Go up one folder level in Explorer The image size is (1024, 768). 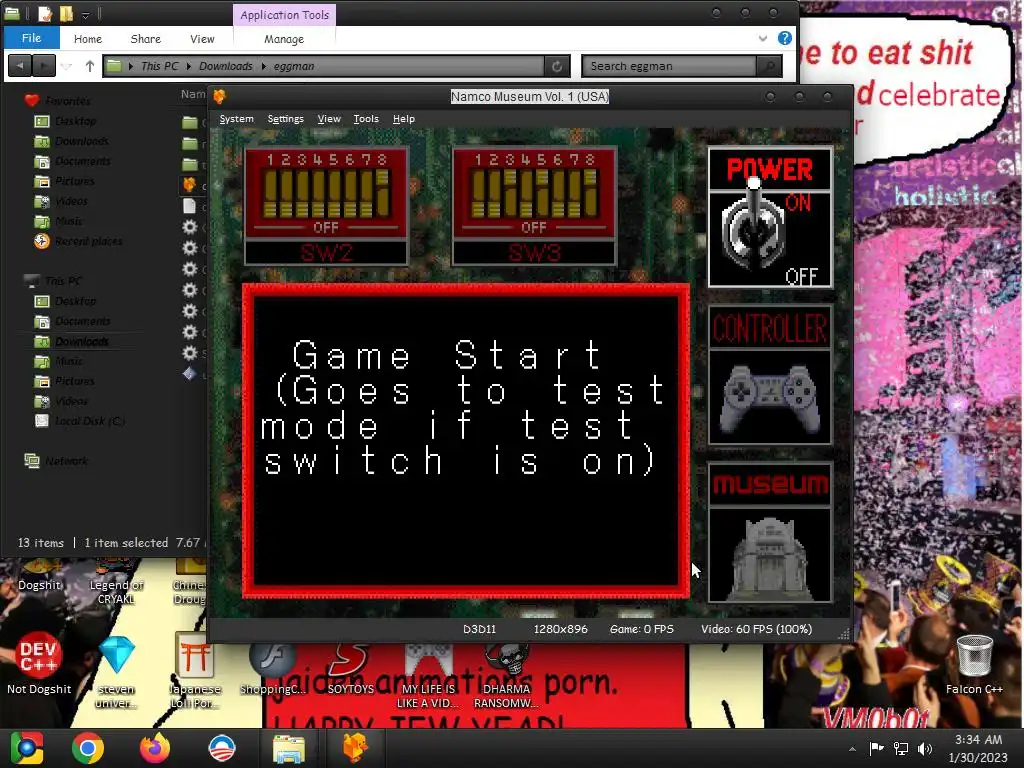click(90, 66)
